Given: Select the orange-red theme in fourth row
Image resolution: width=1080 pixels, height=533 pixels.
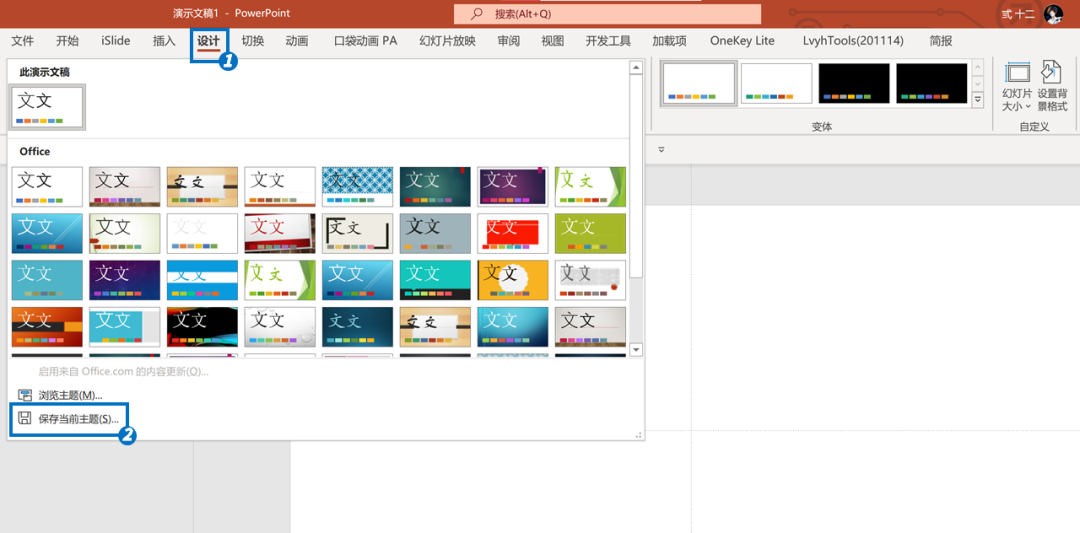Looking at the screenshot, I should point(48,327).
